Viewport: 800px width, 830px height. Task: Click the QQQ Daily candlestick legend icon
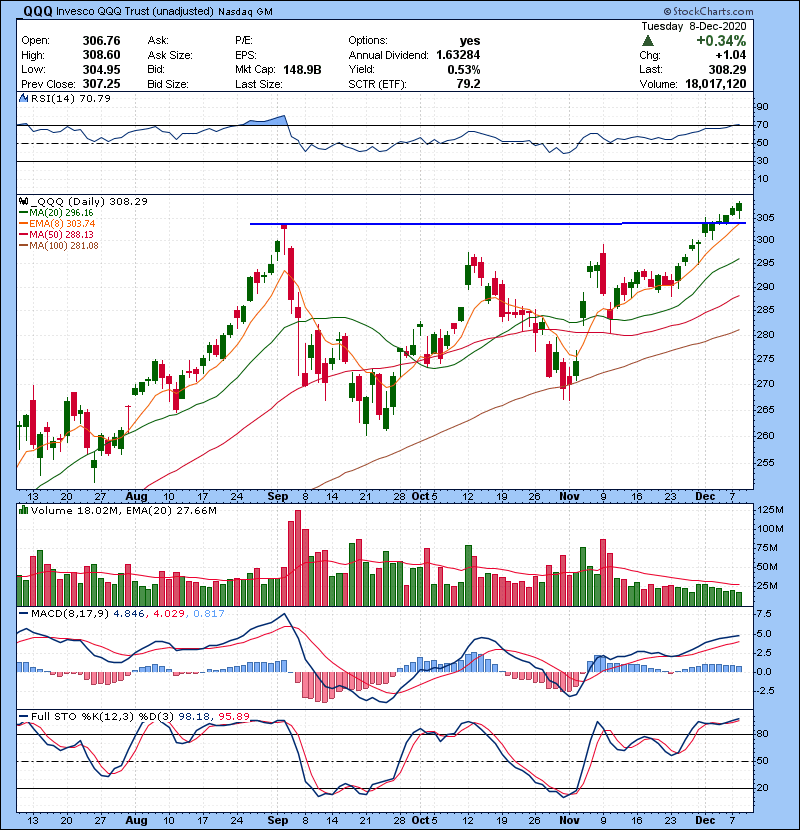pyautogui.click(x=23, y=201)
